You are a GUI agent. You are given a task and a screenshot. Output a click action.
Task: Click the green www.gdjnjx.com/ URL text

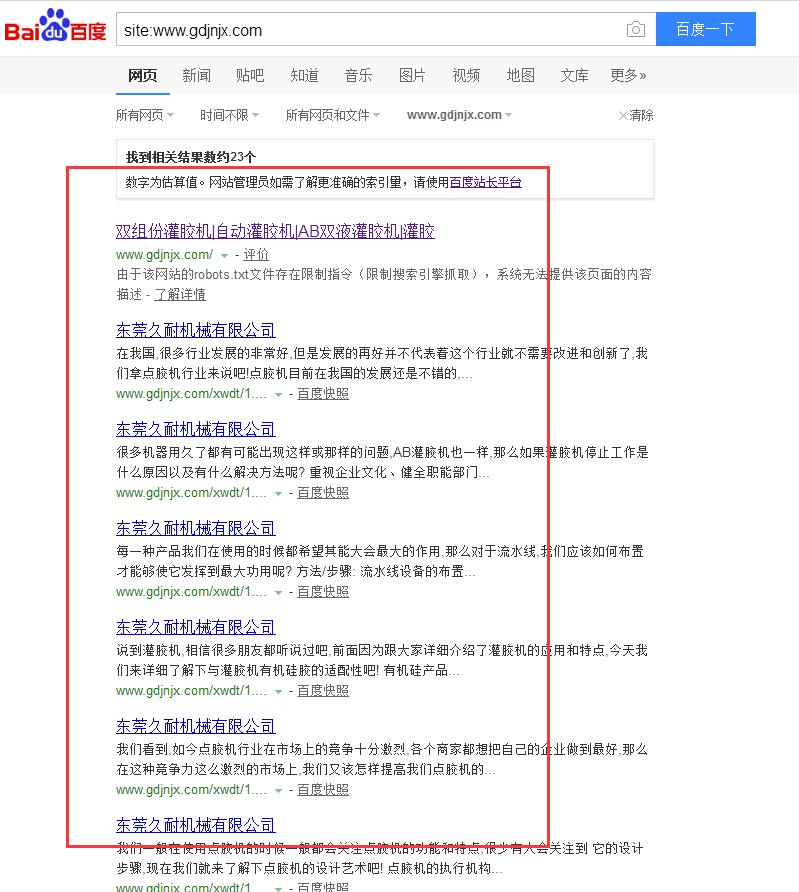pos(164,255)
